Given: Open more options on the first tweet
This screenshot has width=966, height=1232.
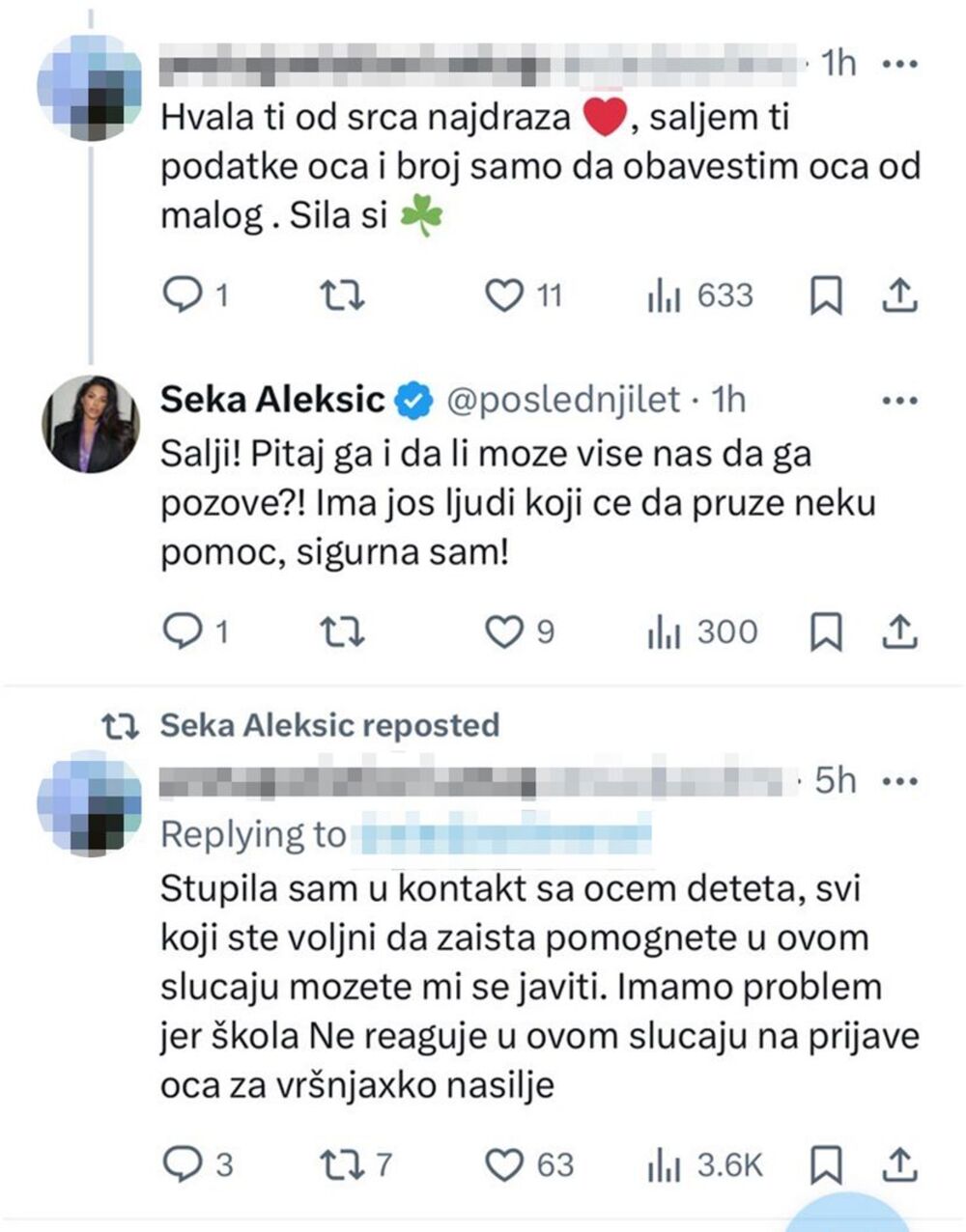Looking at the screenshot, I should click(900, 65).
